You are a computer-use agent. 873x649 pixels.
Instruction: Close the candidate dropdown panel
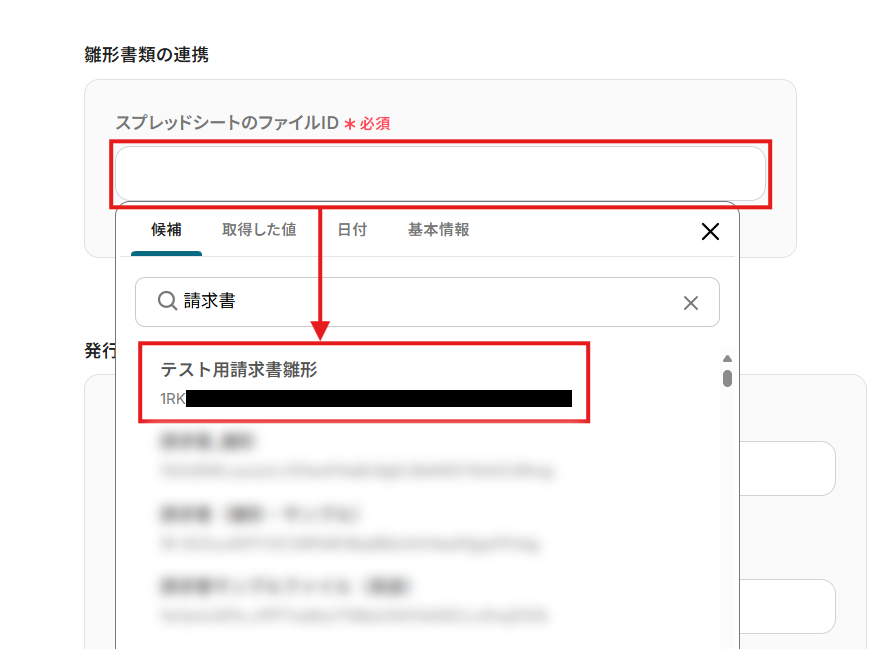tap(710, 232)
